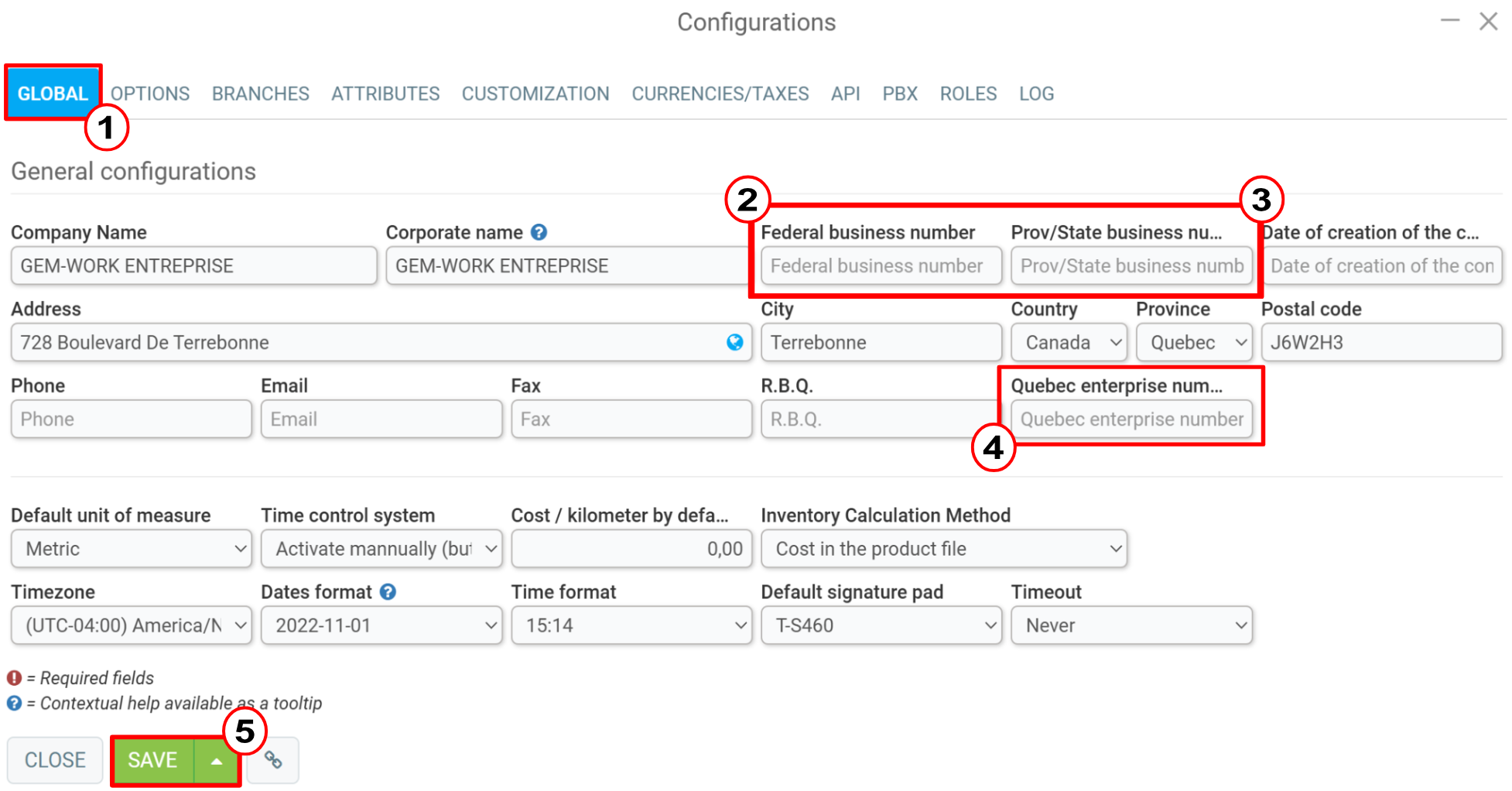Viewport: 1512px width, 791px height.
Task: Click into the Quebec enterprise number field
Action: [x=1131, y=419]
